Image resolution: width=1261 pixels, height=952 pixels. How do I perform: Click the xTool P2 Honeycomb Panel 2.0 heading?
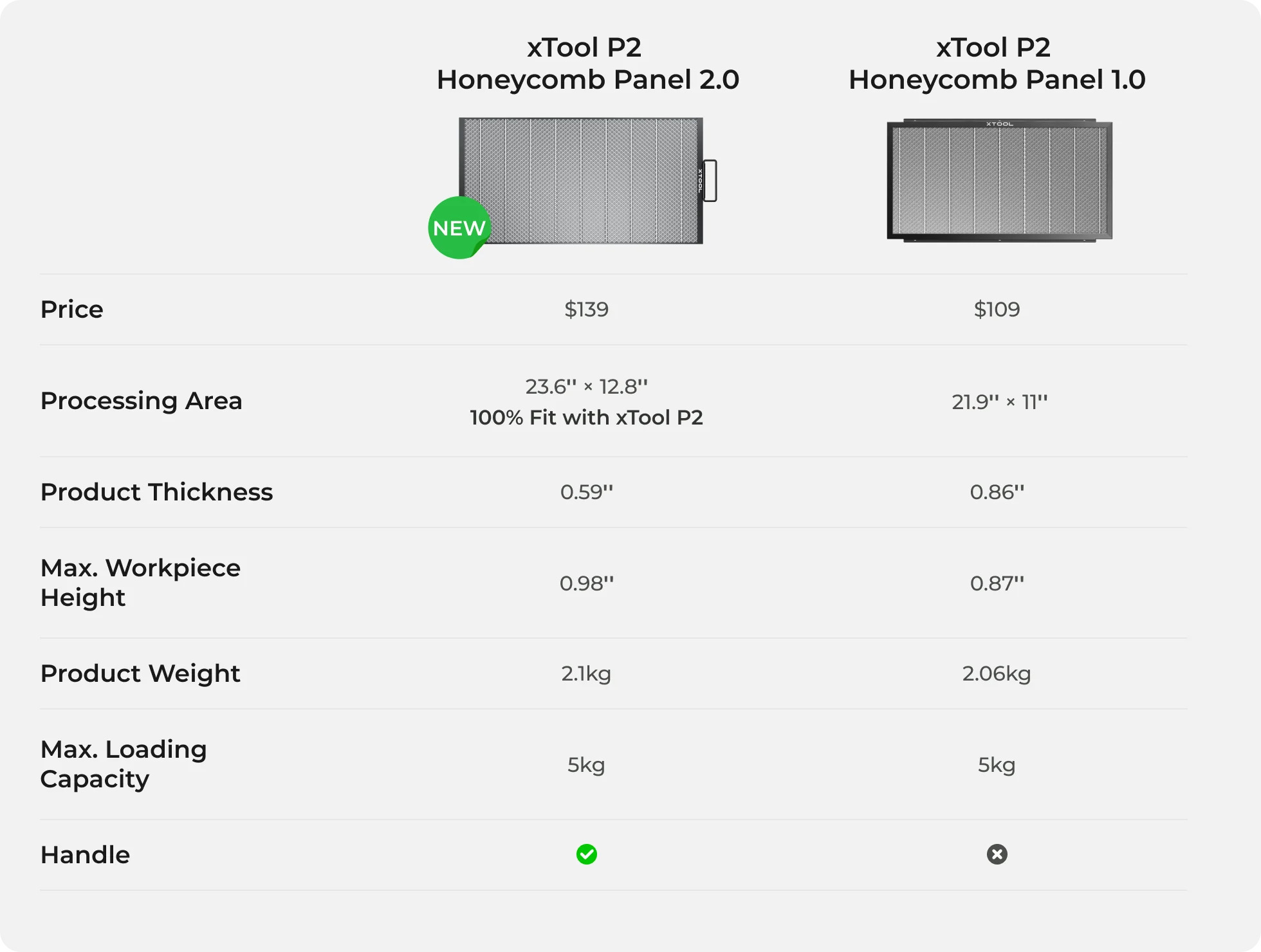coord(587,64)
